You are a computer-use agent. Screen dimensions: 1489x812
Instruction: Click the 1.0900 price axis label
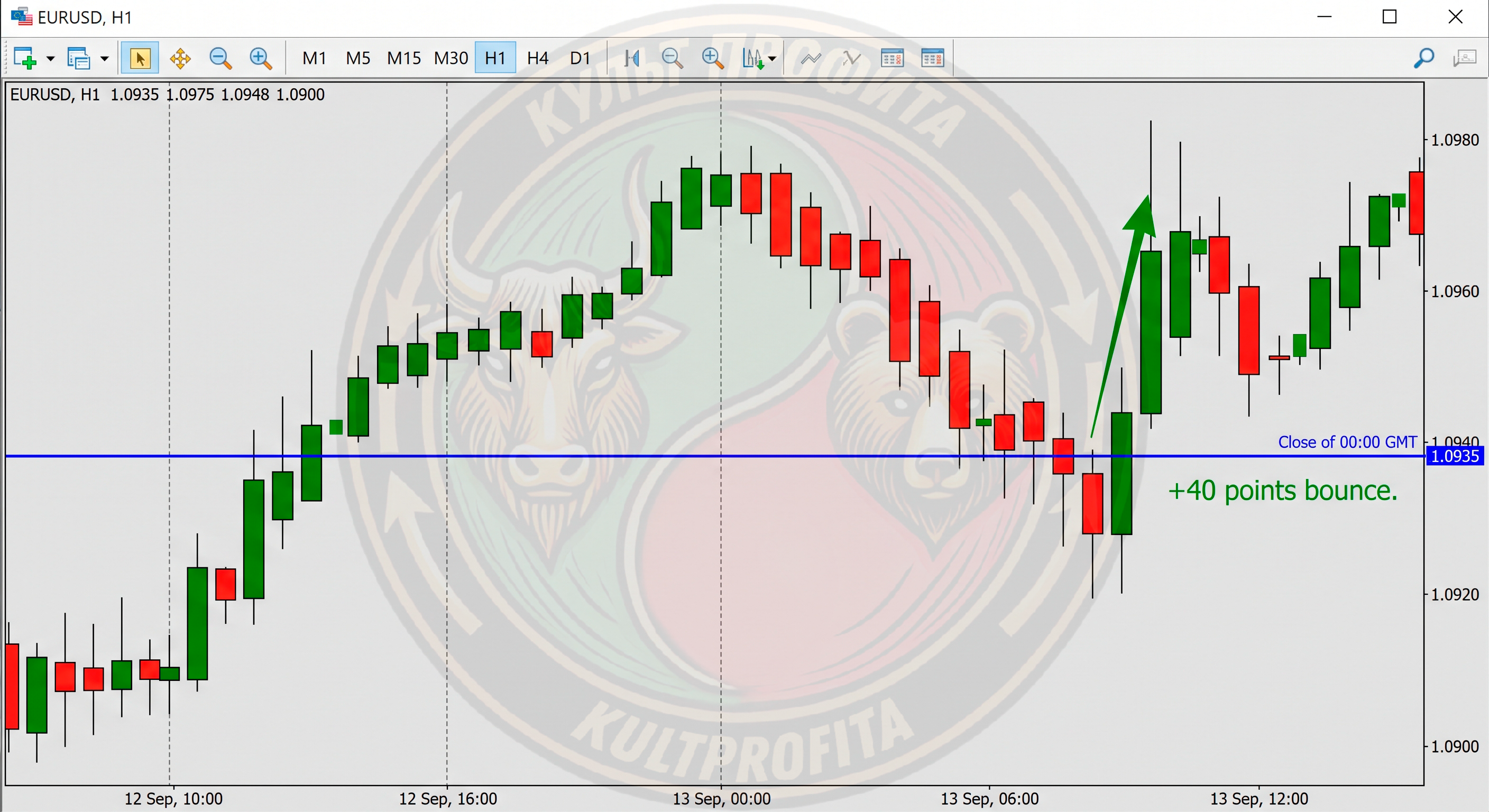coord(1455,746)
